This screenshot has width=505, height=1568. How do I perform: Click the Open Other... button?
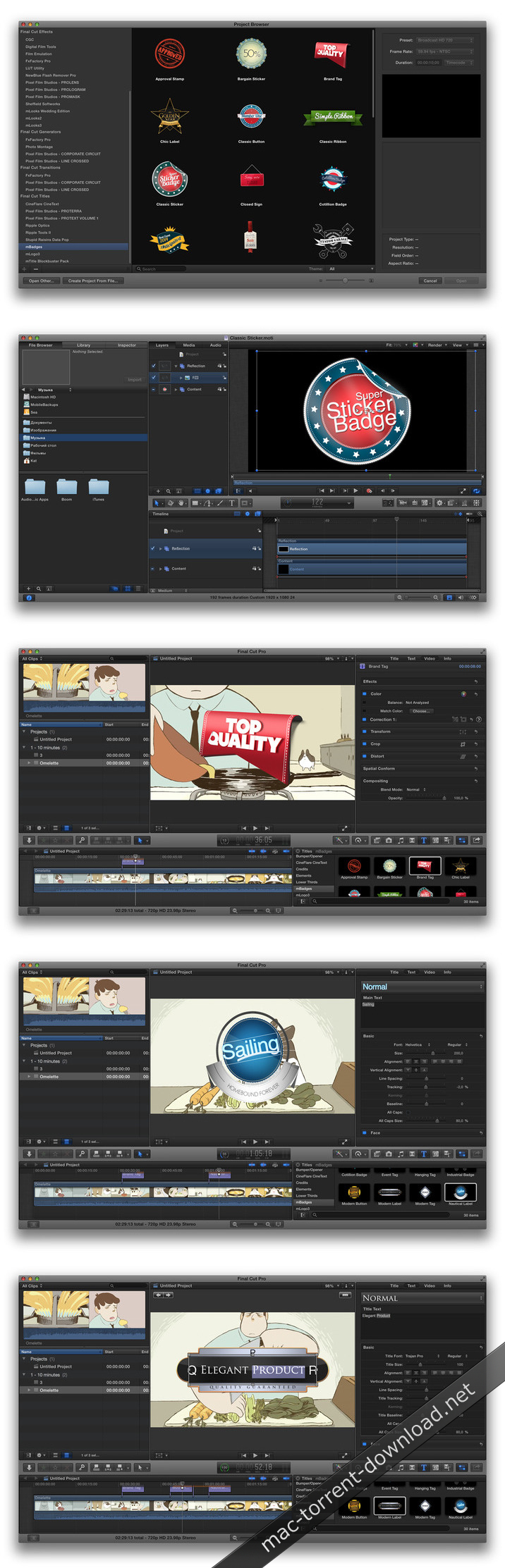[40, 280]
